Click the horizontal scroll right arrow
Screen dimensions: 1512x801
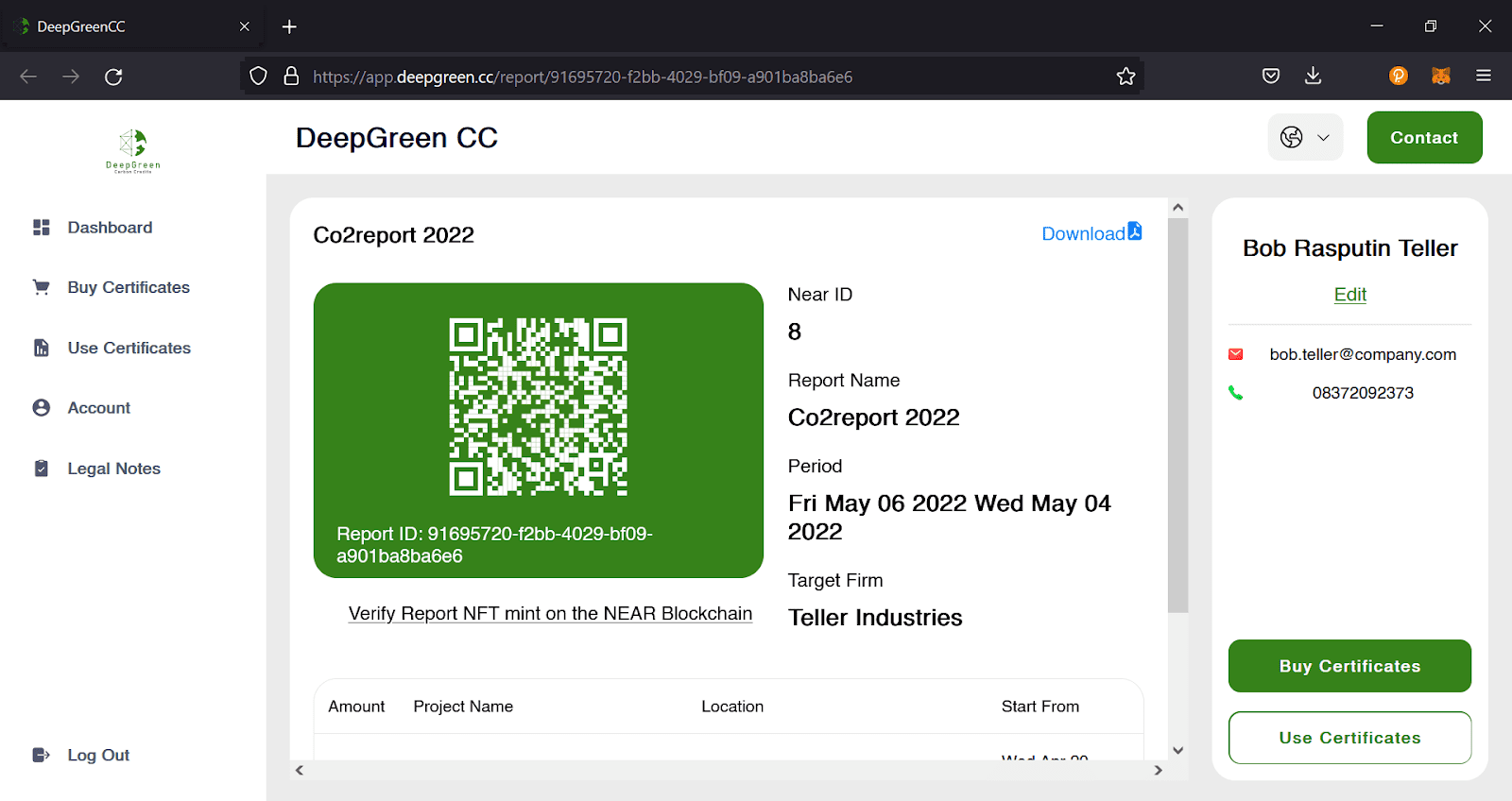1159,771
